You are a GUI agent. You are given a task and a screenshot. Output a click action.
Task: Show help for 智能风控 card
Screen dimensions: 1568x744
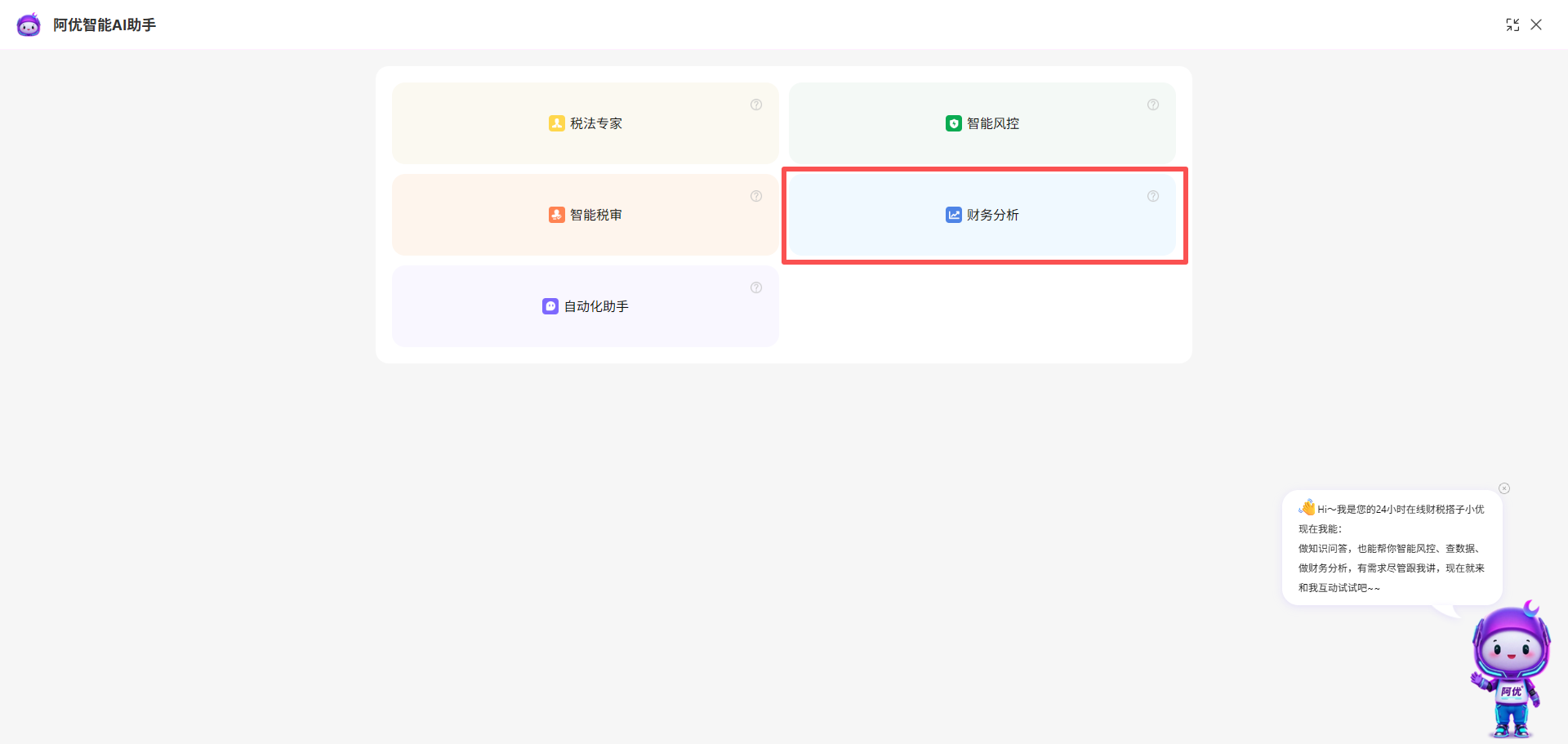point(1153,105)
